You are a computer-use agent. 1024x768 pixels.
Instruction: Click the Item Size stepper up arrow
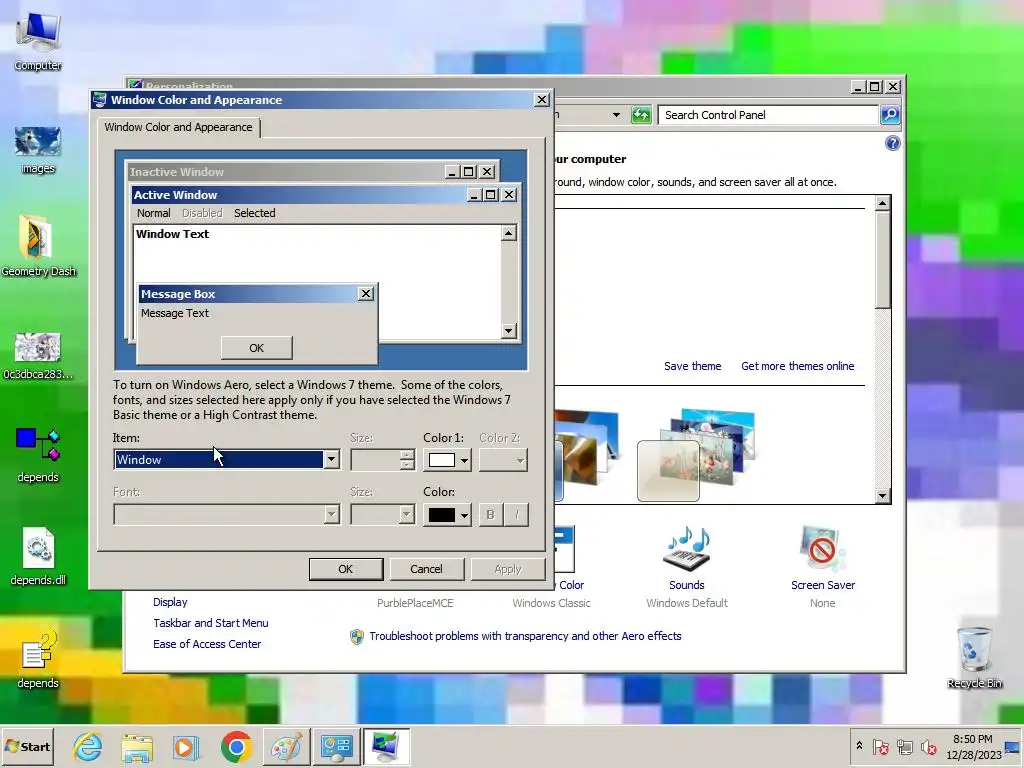(x=407, y=455)
